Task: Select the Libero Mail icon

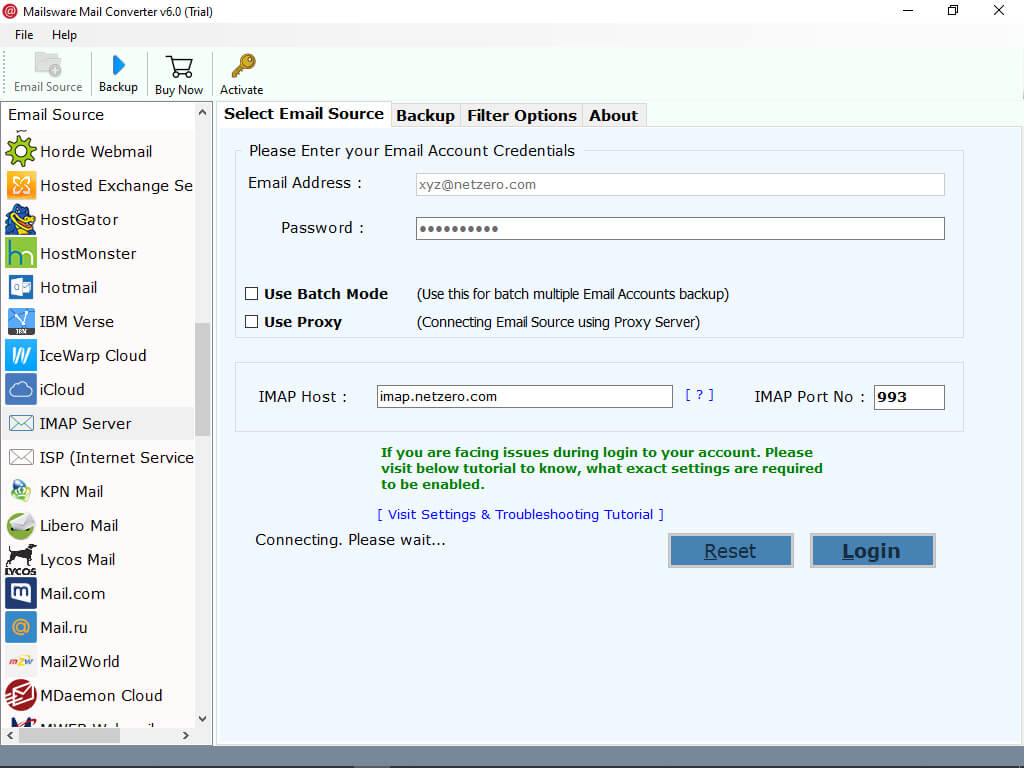Action: (21, 525)
